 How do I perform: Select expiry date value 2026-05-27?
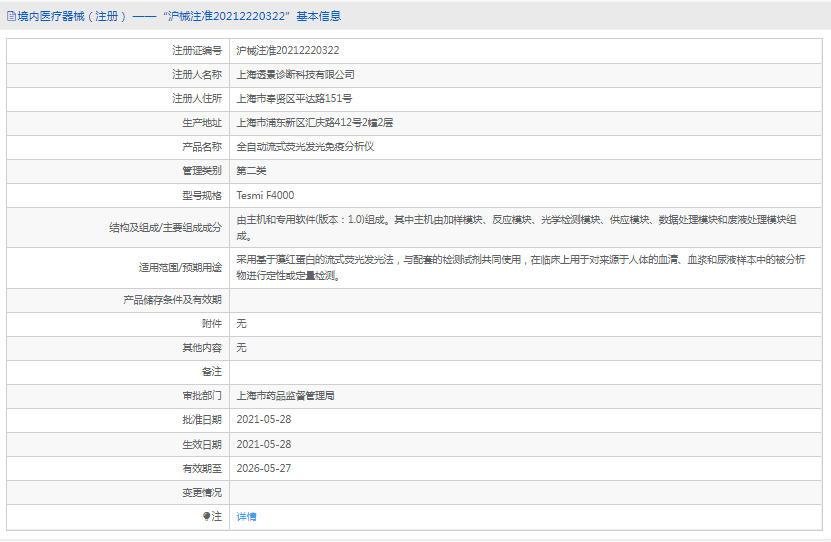(264, 468)
